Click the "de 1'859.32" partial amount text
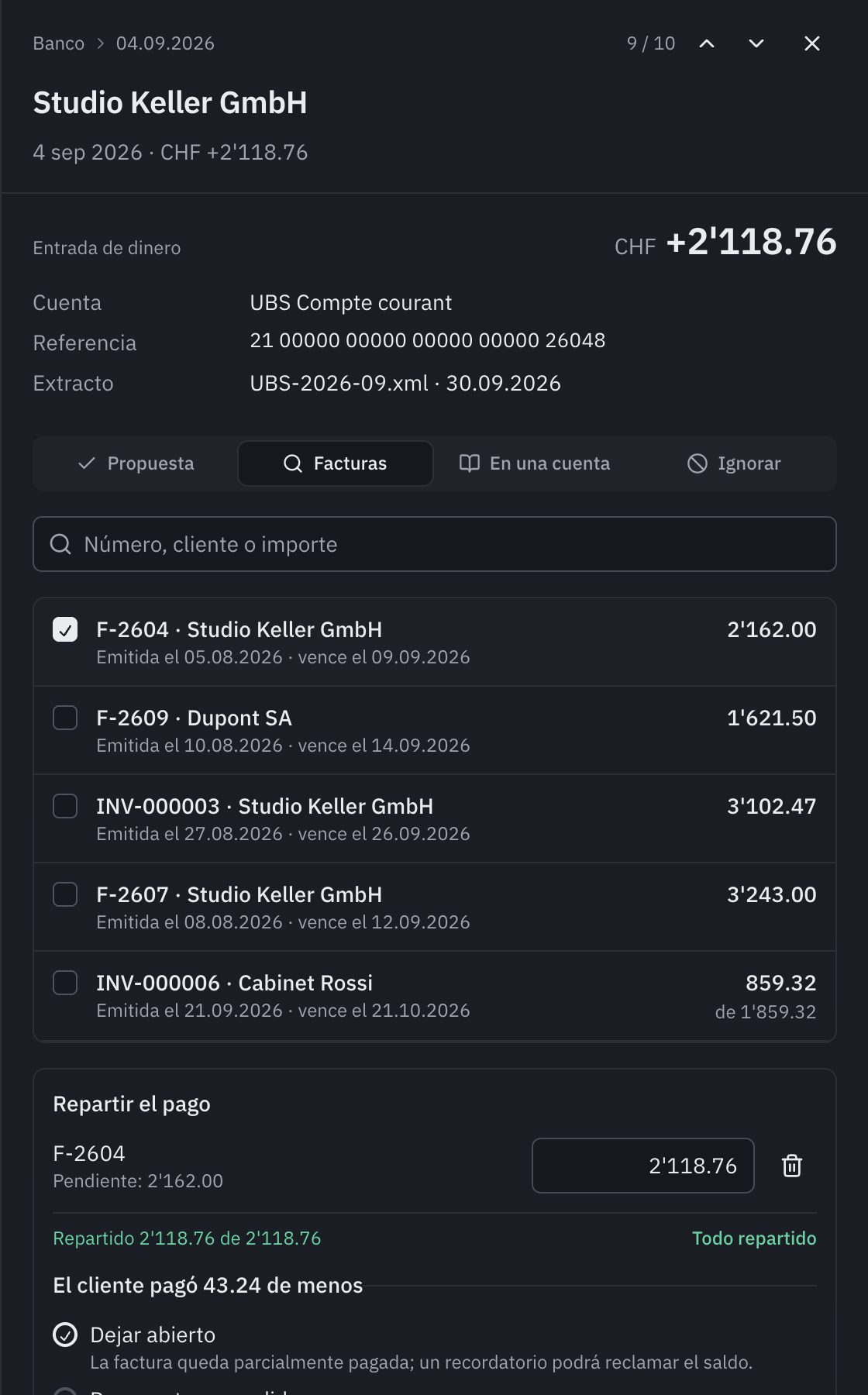Screen dimensions: 868x1395 766,1011
